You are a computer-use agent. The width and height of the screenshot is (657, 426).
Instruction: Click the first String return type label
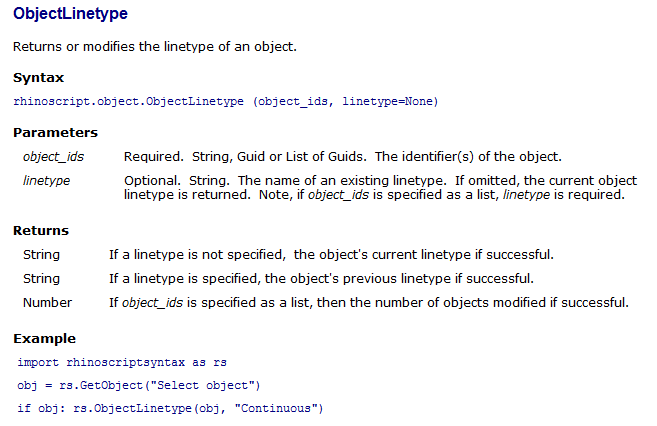(x=41, y=255)
